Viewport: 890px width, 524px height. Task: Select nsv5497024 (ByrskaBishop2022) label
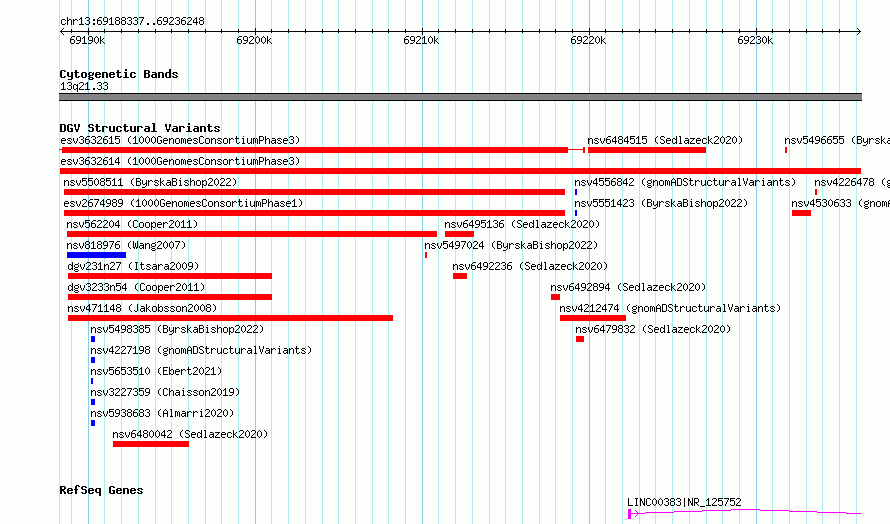pyautogui.click(x=511, y=245)
